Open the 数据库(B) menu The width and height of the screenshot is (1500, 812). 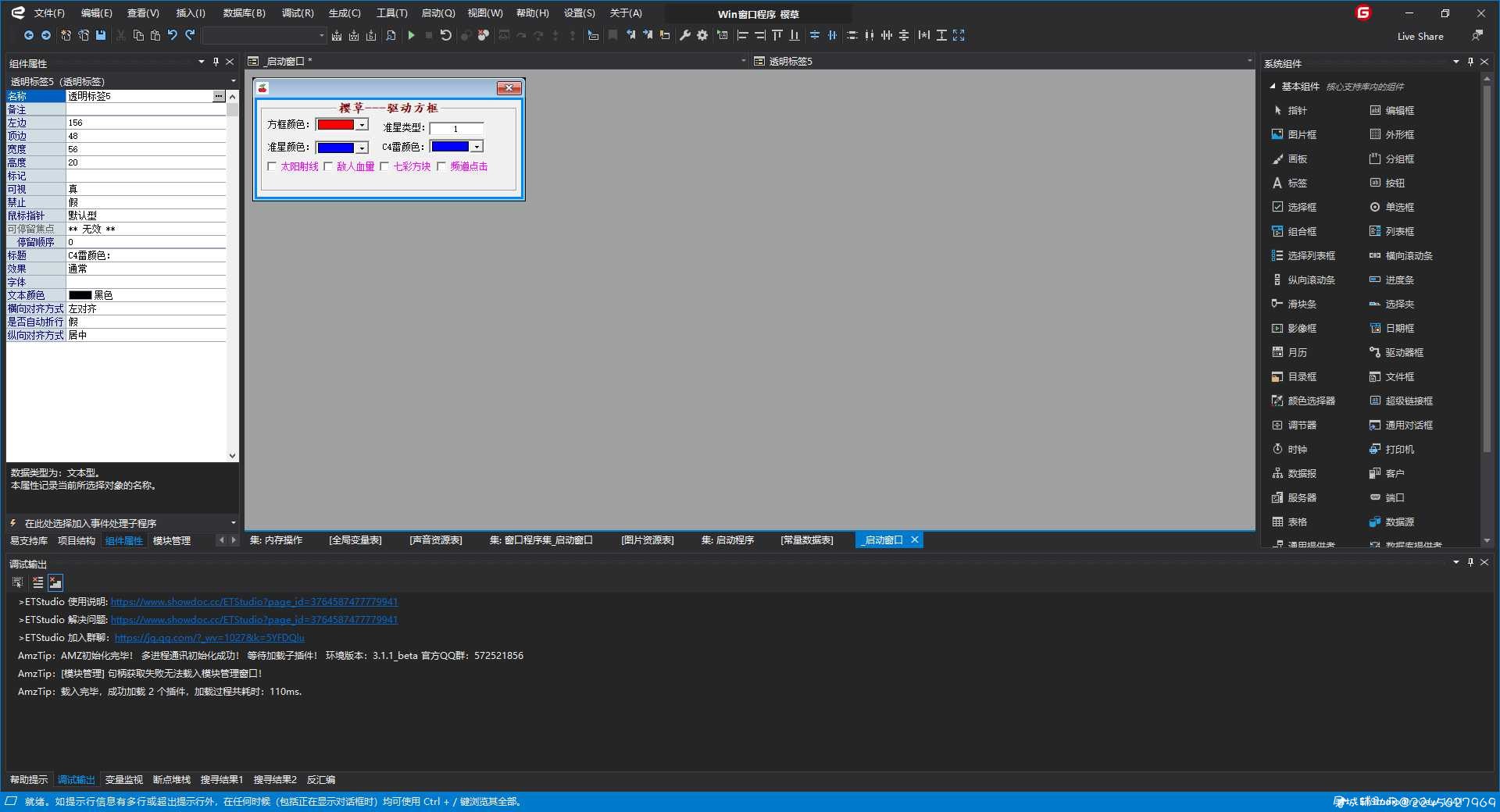[245, 13]
